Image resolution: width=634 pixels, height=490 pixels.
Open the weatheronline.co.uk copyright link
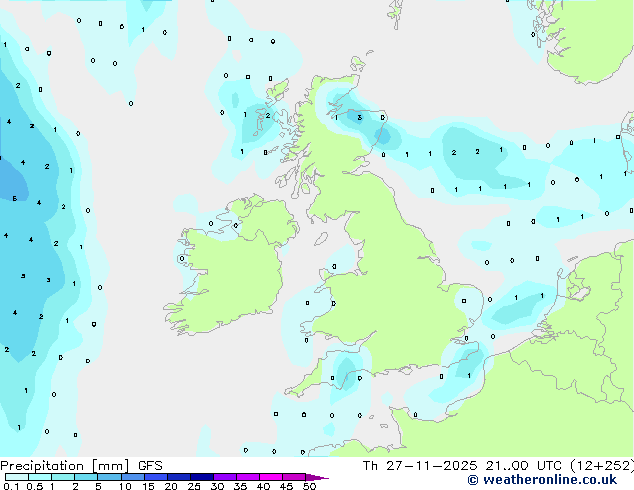tap(542, 480)
